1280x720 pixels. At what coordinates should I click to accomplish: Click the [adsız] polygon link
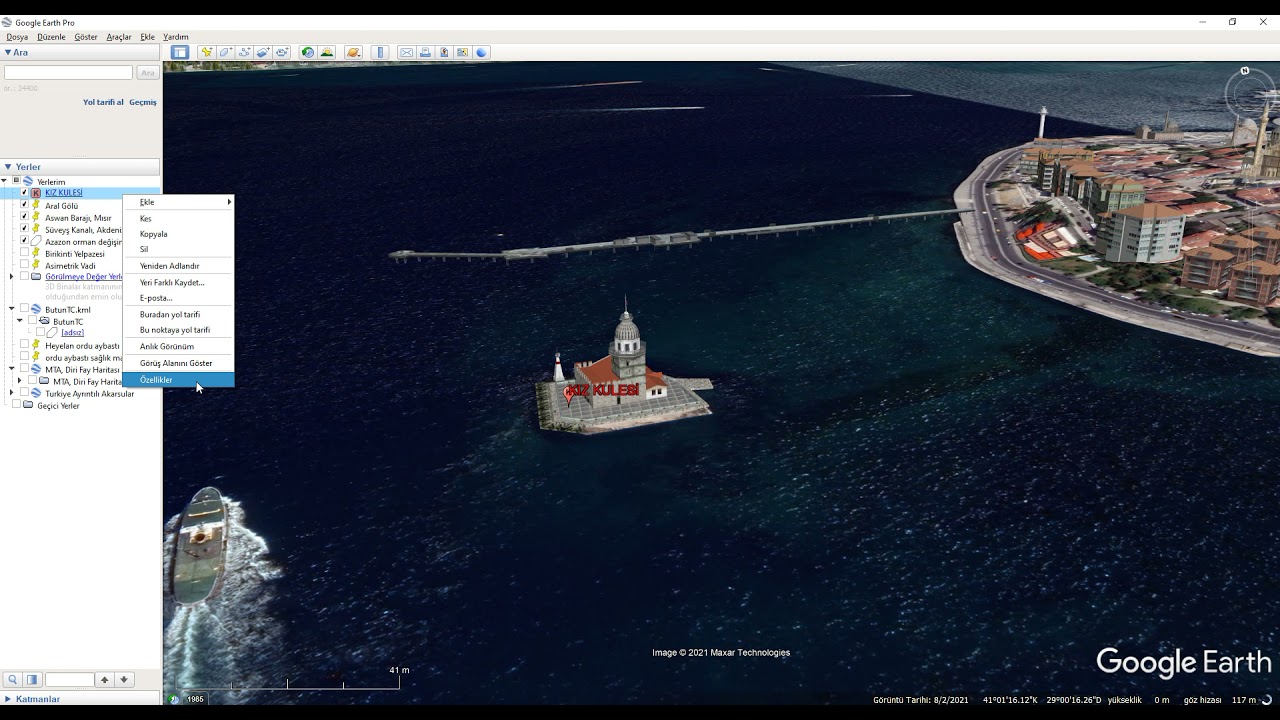[72, 333]
